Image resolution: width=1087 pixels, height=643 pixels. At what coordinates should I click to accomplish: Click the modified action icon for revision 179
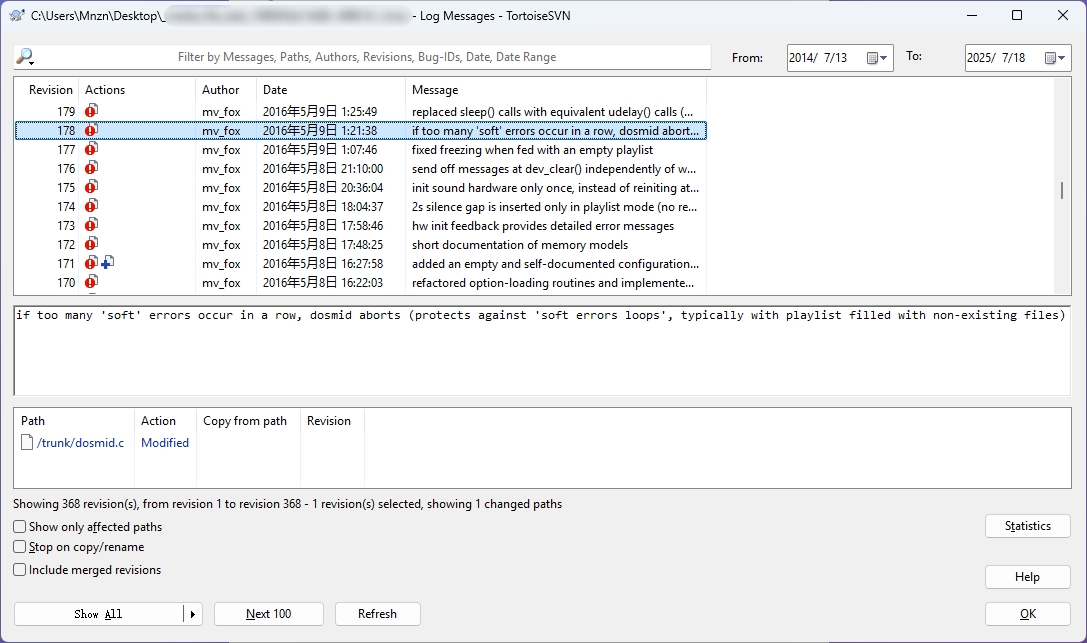91,111
